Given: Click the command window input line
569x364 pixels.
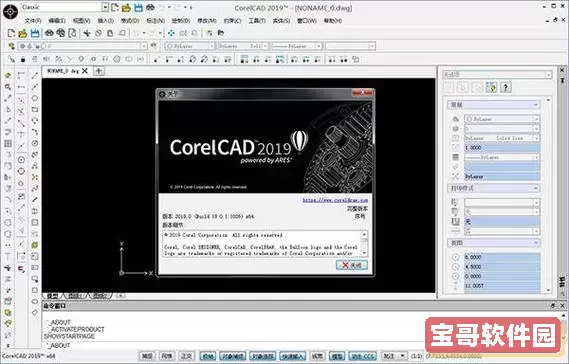Looking at the screenshot, I should (x=232, y=345).
